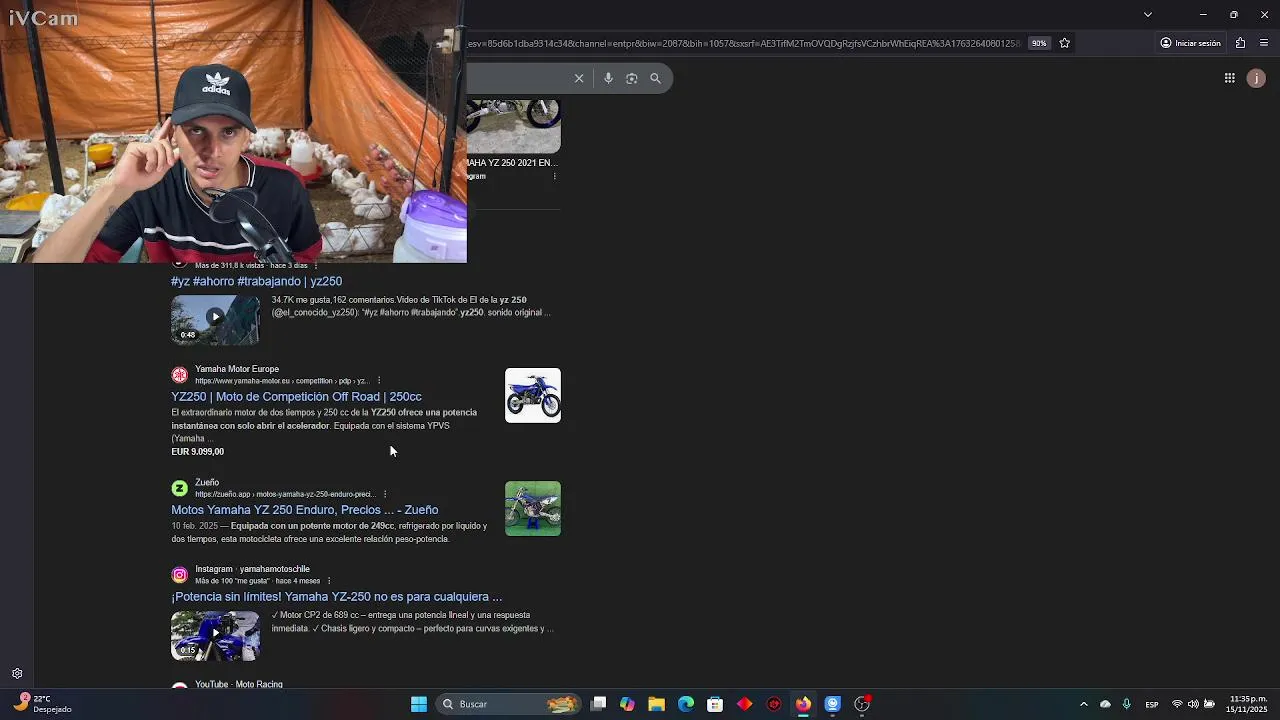The height and width of the screenshot is (720, 1280).
Task: Open options for the yamahamotoschile Instagram result
Action: (x=329, y=581)
